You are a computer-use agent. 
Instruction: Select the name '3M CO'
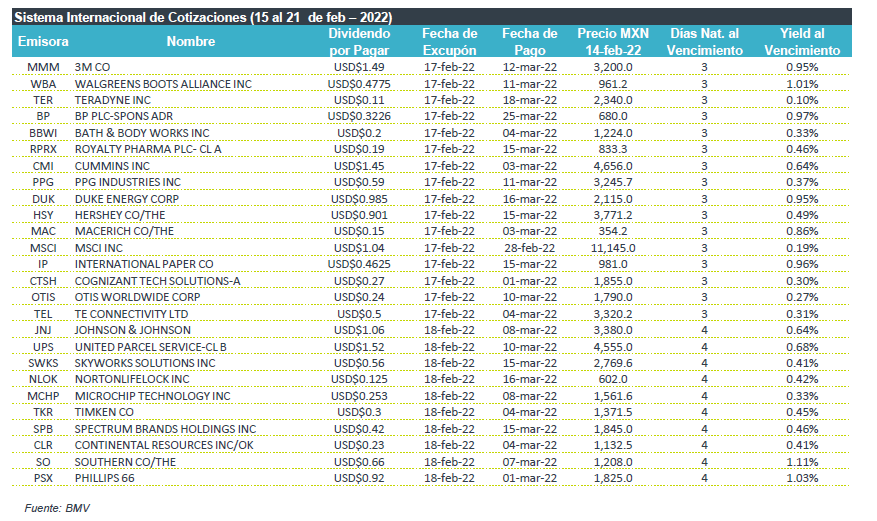(x=92, y=67)
